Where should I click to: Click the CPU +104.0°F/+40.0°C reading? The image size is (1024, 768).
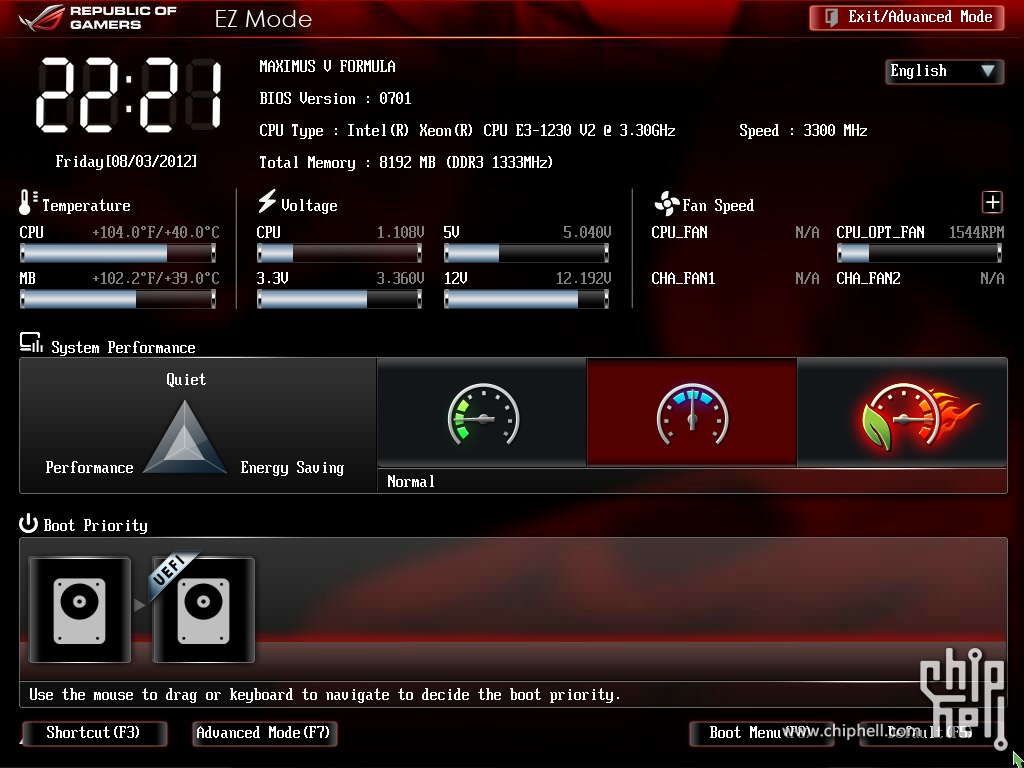click(x=155, y=232)
